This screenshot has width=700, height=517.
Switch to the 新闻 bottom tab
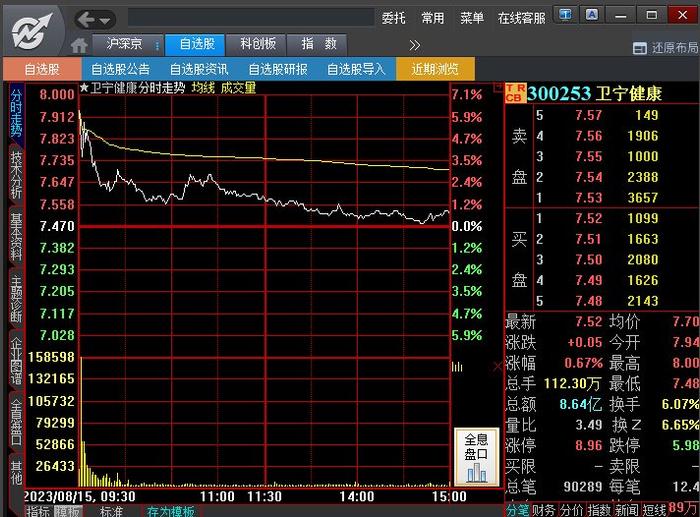pos(626,510)
